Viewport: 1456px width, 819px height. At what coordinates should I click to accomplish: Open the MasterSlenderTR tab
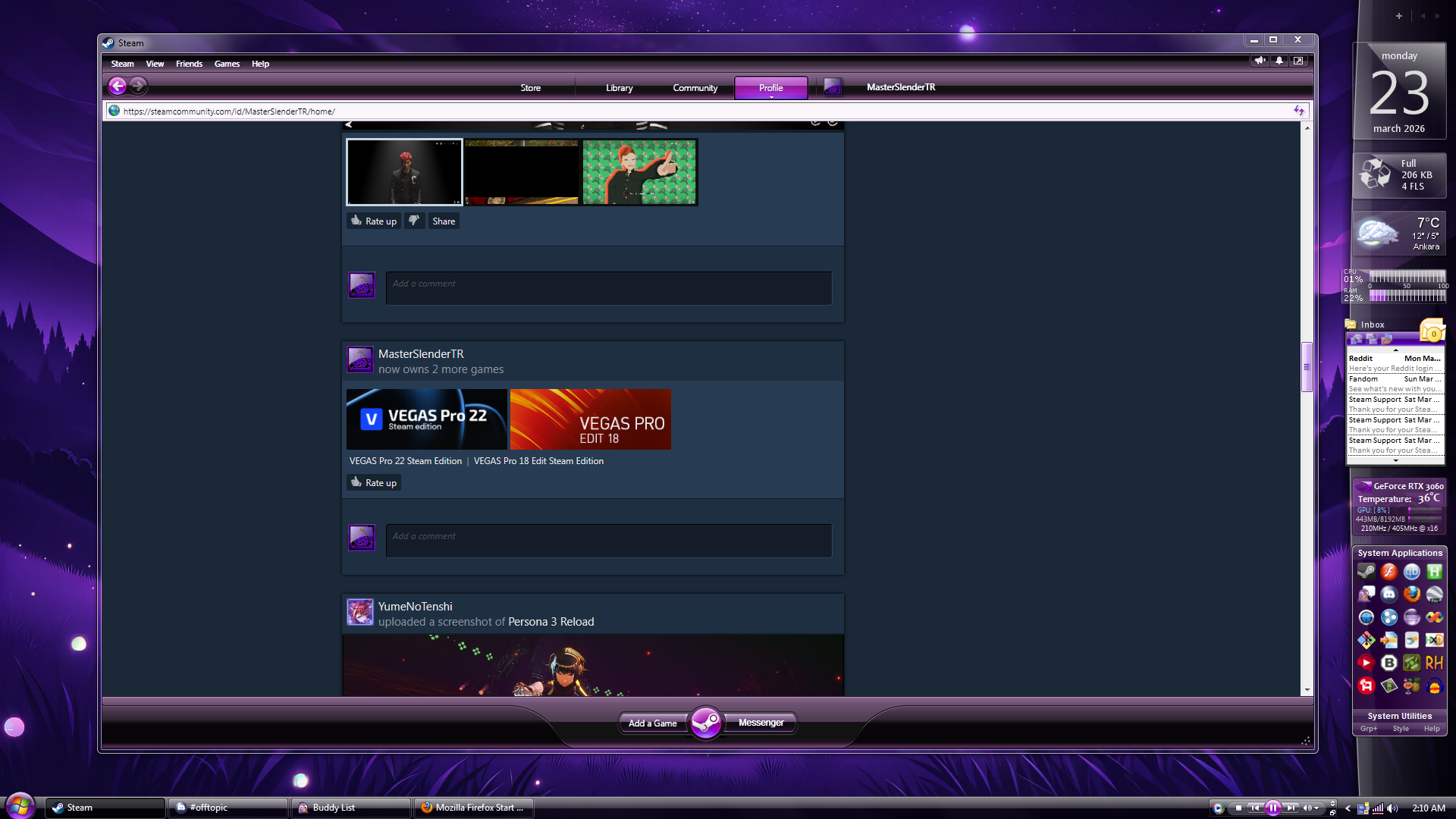(x=901, y=87)
